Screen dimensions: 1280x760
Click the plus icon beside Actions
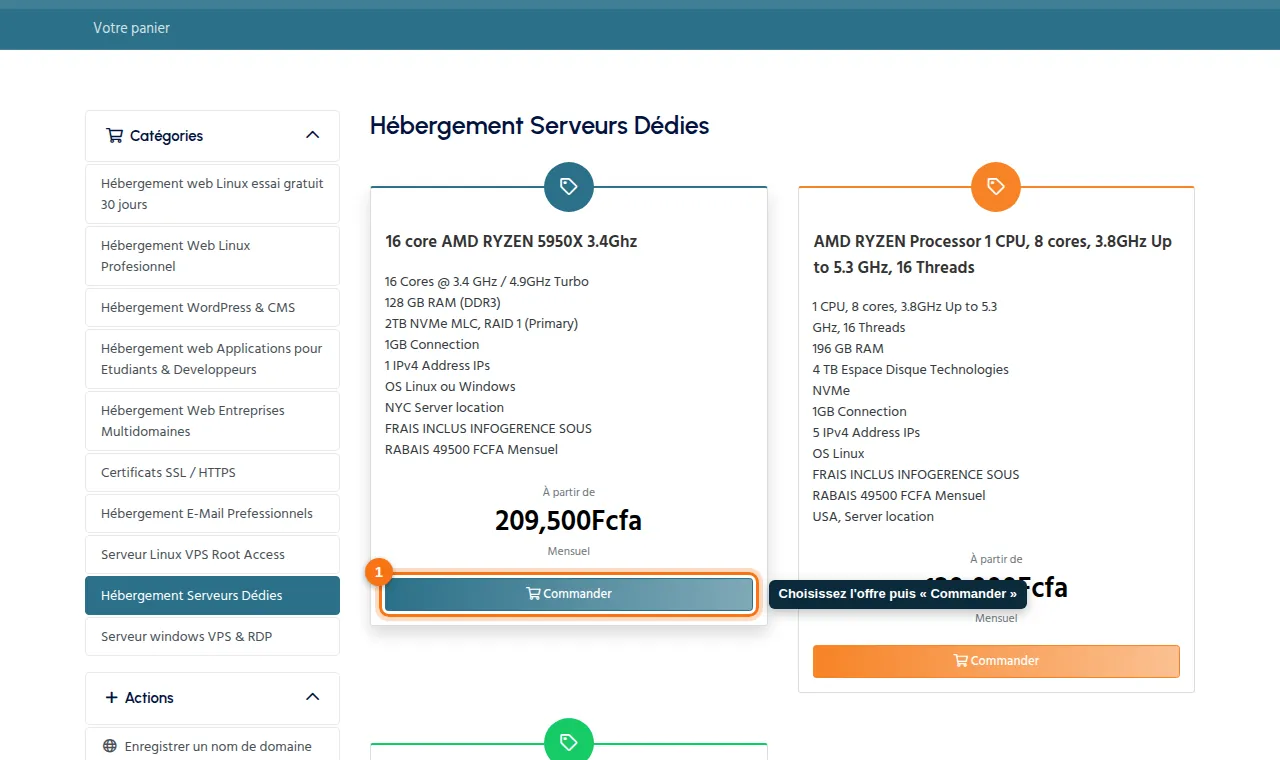point(111,697)
